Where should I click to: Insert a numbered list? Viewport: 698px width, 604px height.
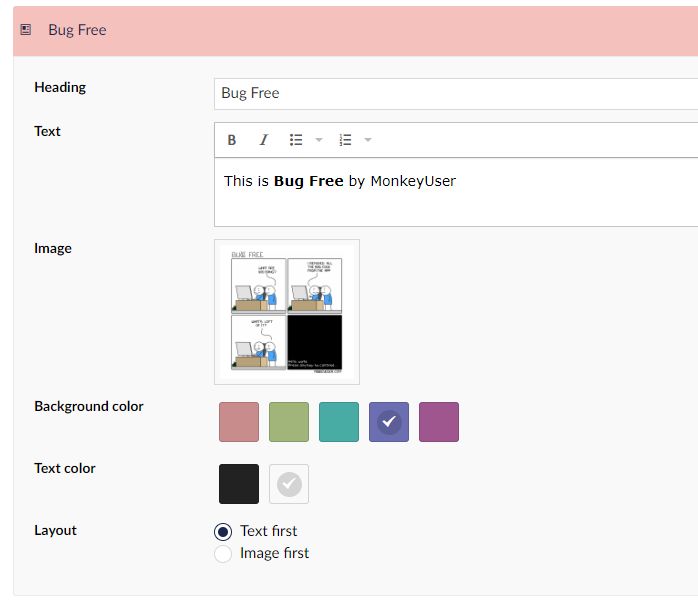click(345, 140)
